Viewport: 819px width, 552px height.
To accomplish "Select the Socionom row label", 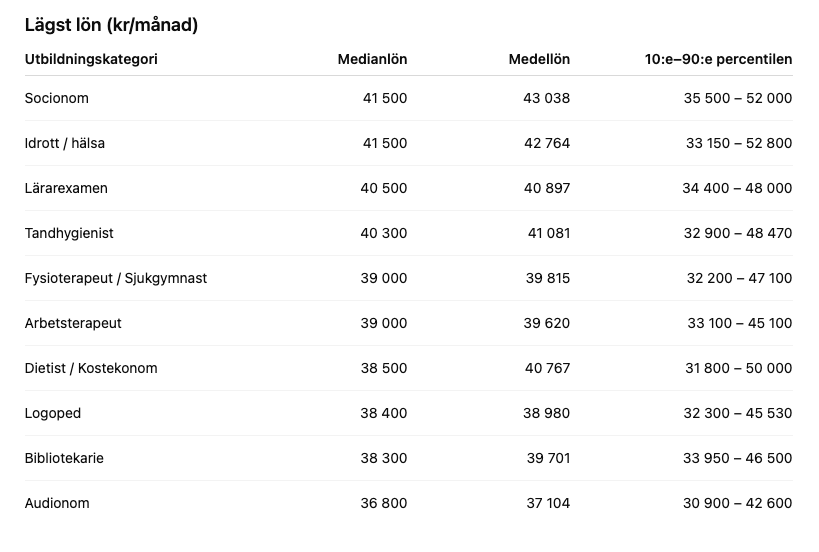I will tap(57, 98).
